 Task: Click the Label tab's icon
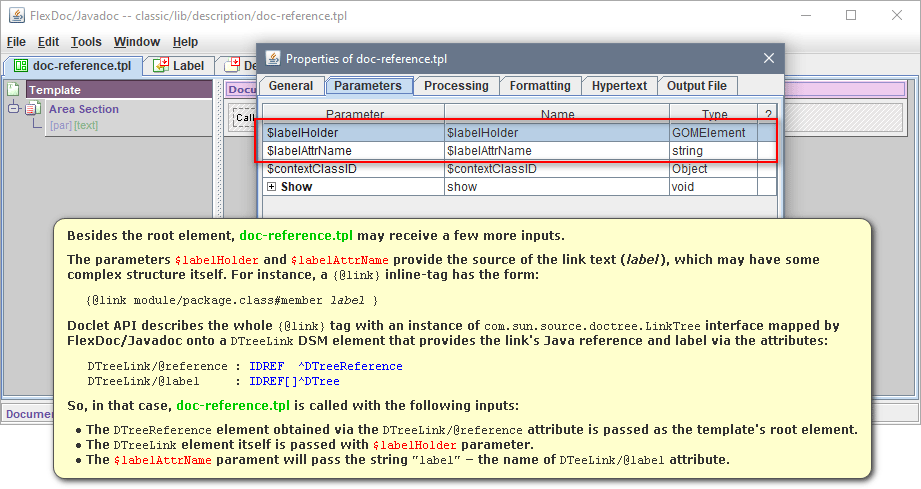[x=160, y=66]
